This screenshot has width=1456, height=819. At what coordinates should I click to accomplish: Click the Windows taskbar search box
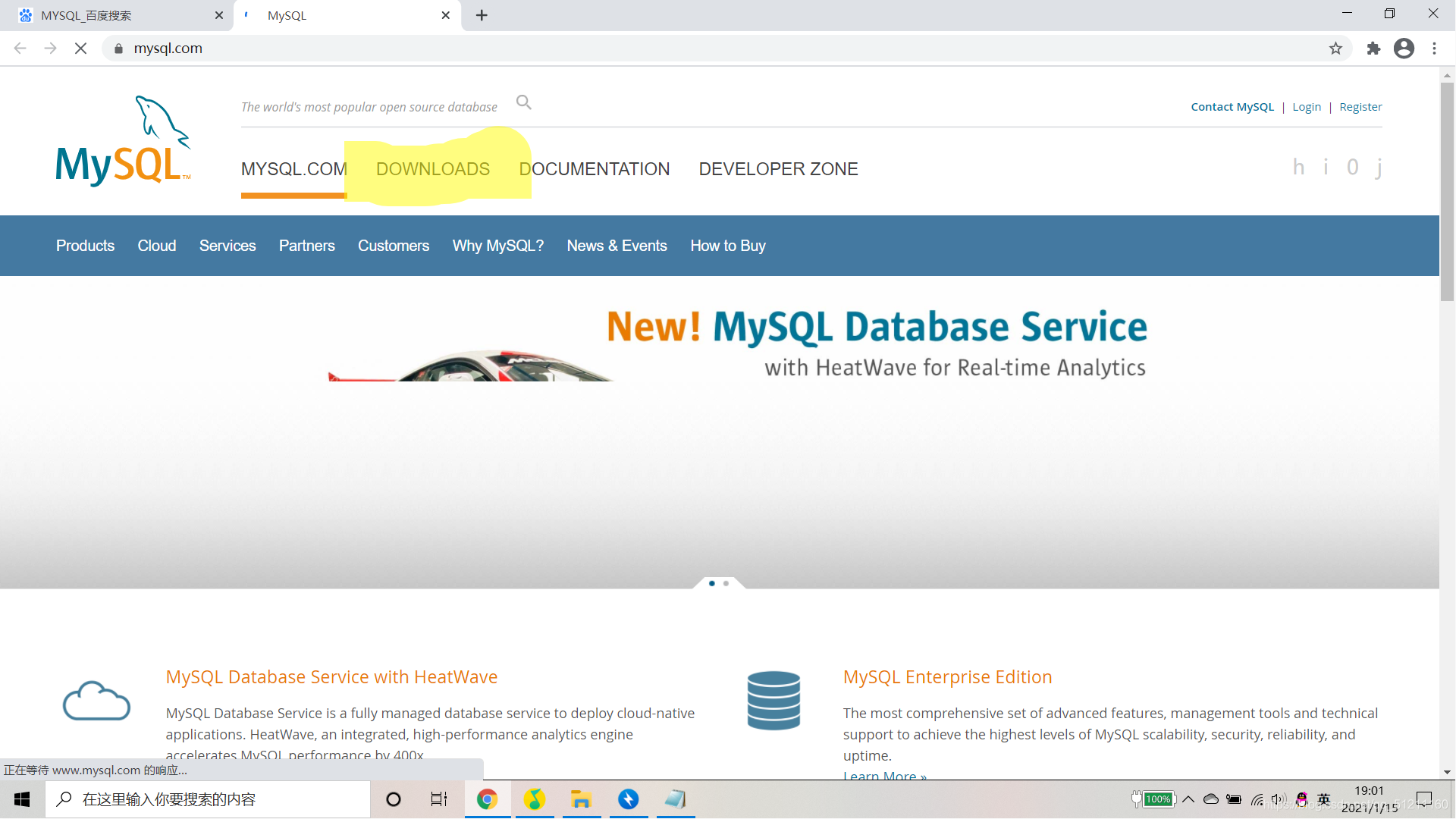coord(209,799)
